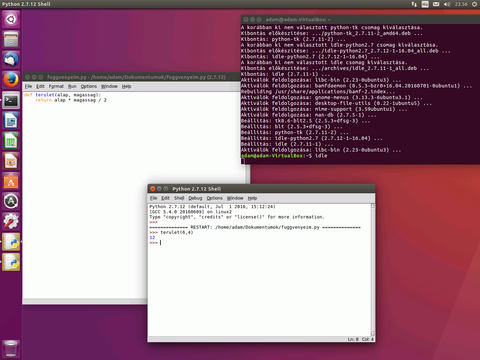
Task: Open Help menu in fuggvenyeim.py editor
Action: tap(126, 86)
